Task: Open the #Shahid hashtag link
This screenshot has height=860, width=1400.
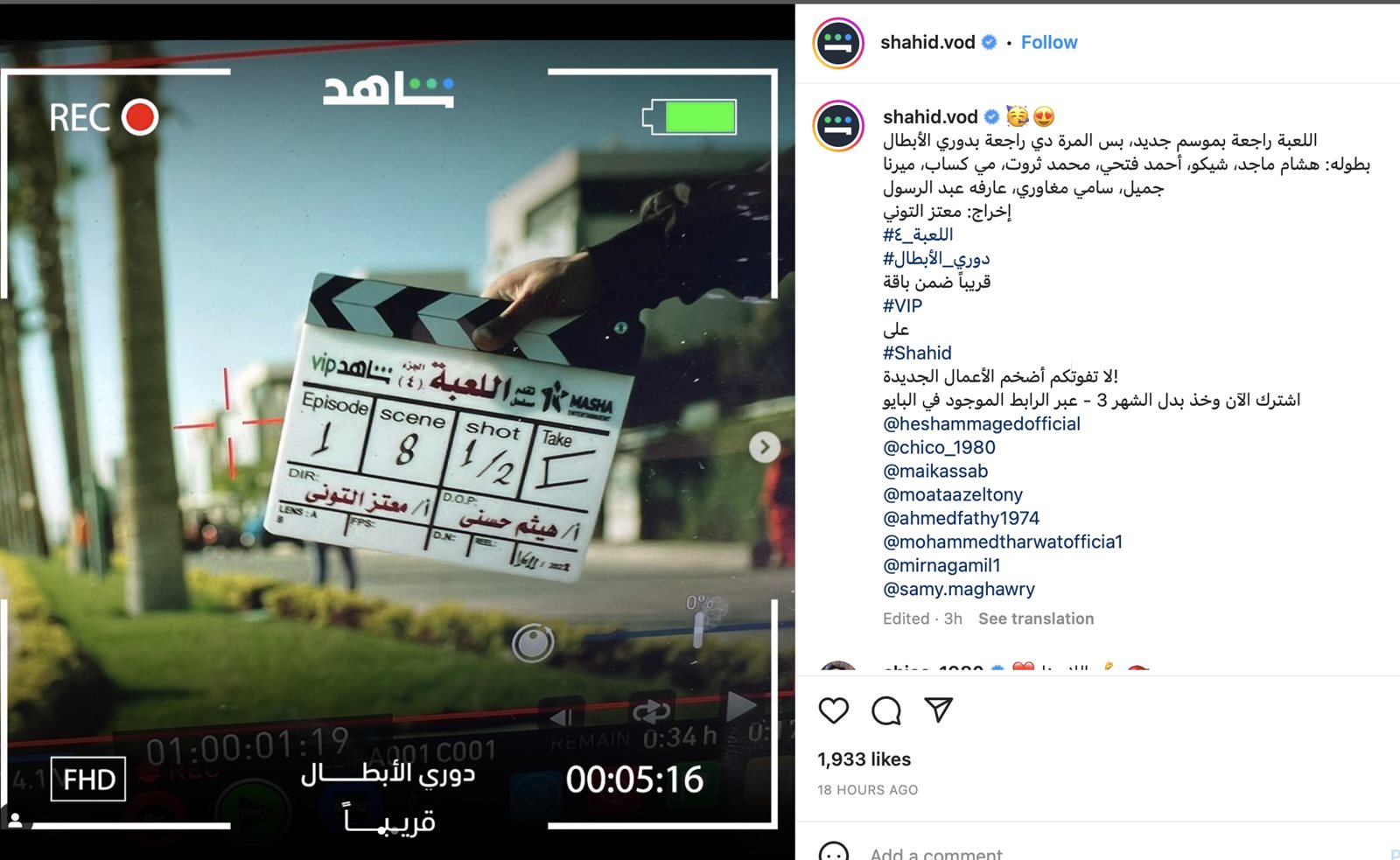Action: [916, 353]
